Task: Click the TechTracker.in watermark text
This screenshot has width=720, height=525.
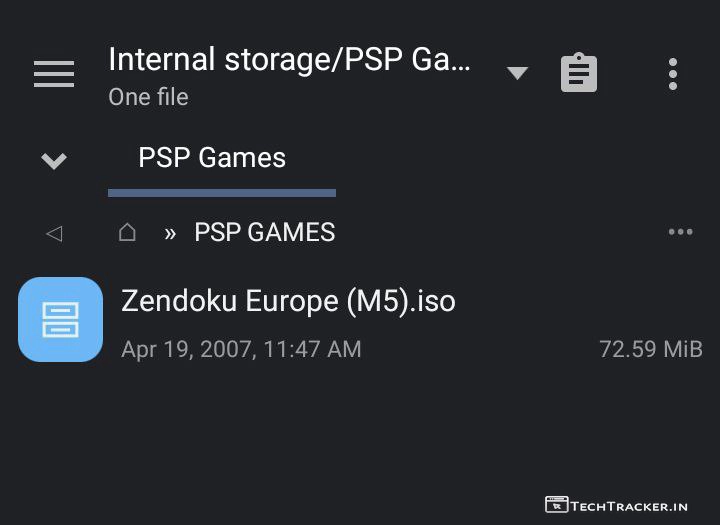Action: point(629,505)
